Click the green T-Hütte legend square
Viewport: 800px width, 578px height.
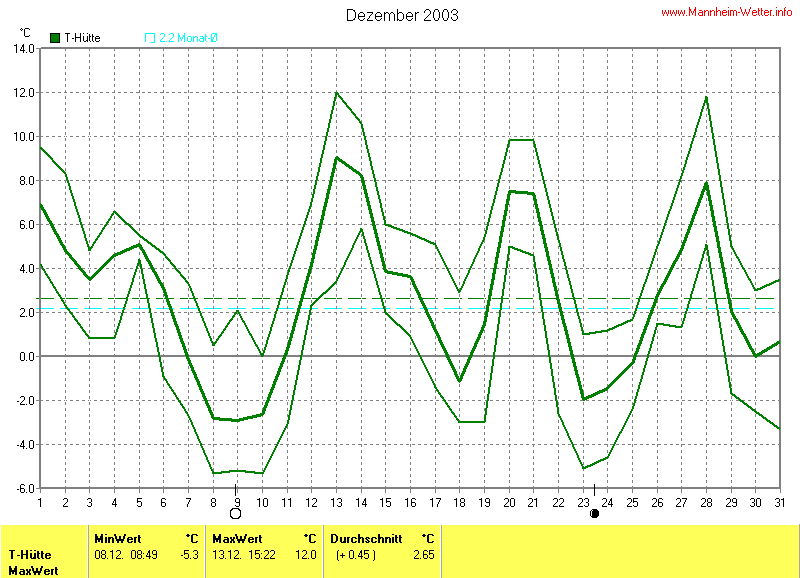(x=55, y=38)
